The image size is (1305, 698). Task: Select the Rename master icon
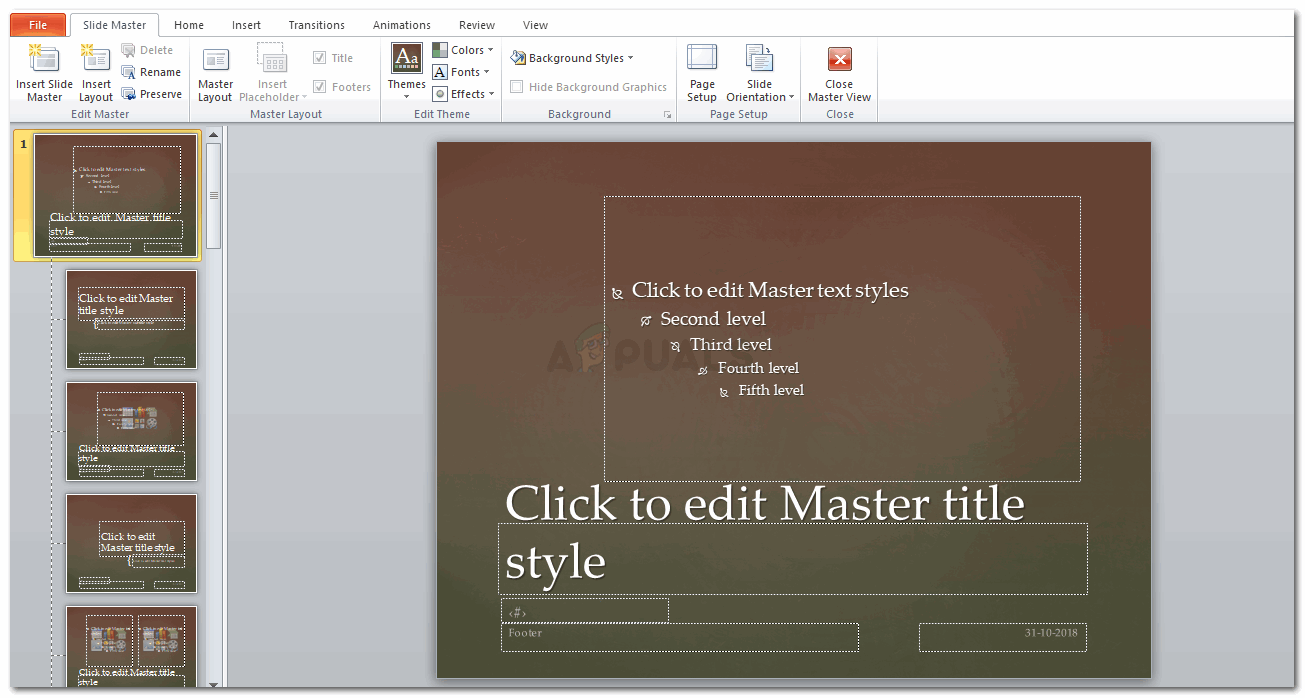tap(129, 72)
